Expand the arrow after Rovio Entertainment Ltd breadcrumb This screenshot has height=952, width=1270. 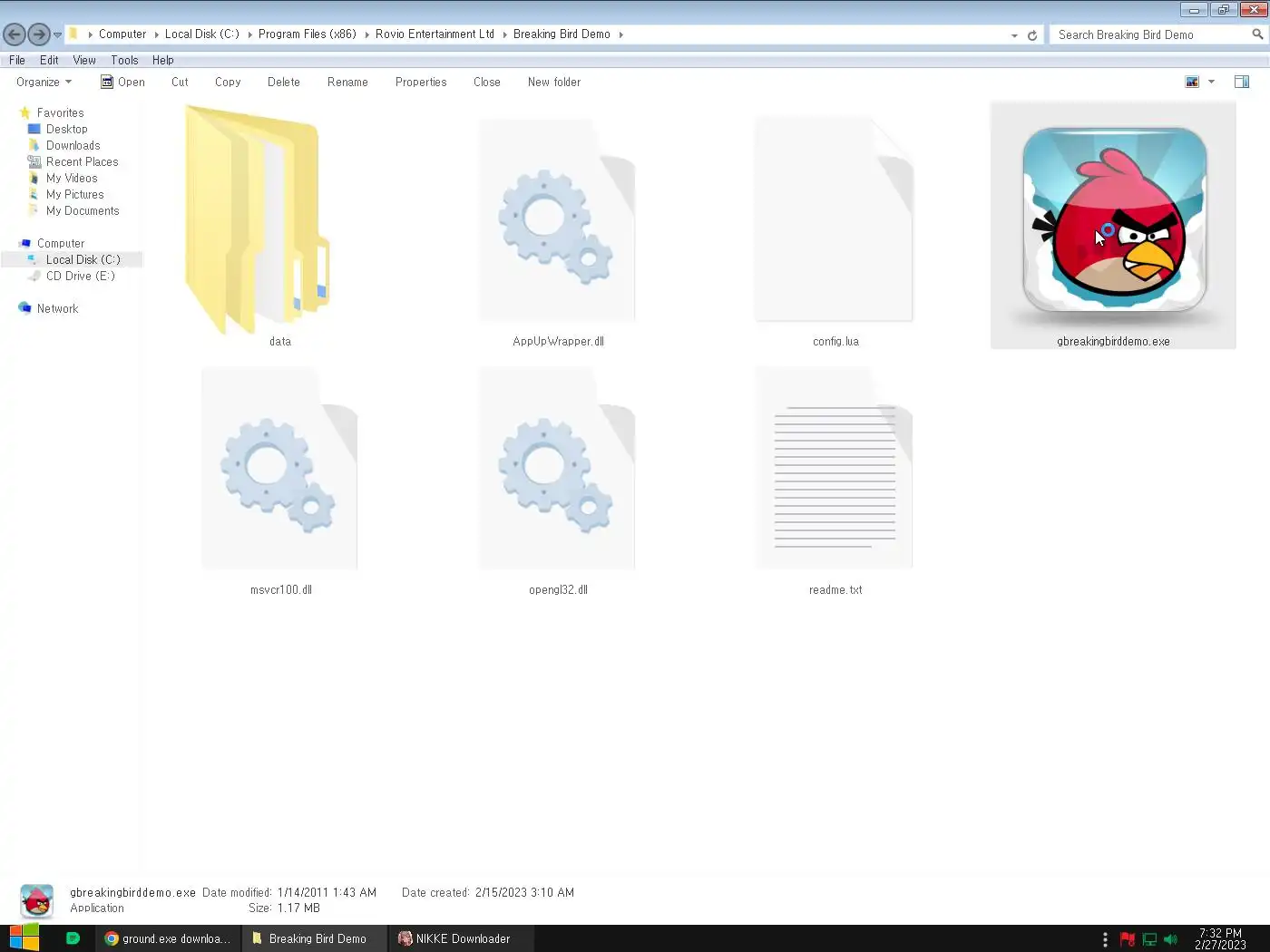[504, 34]
